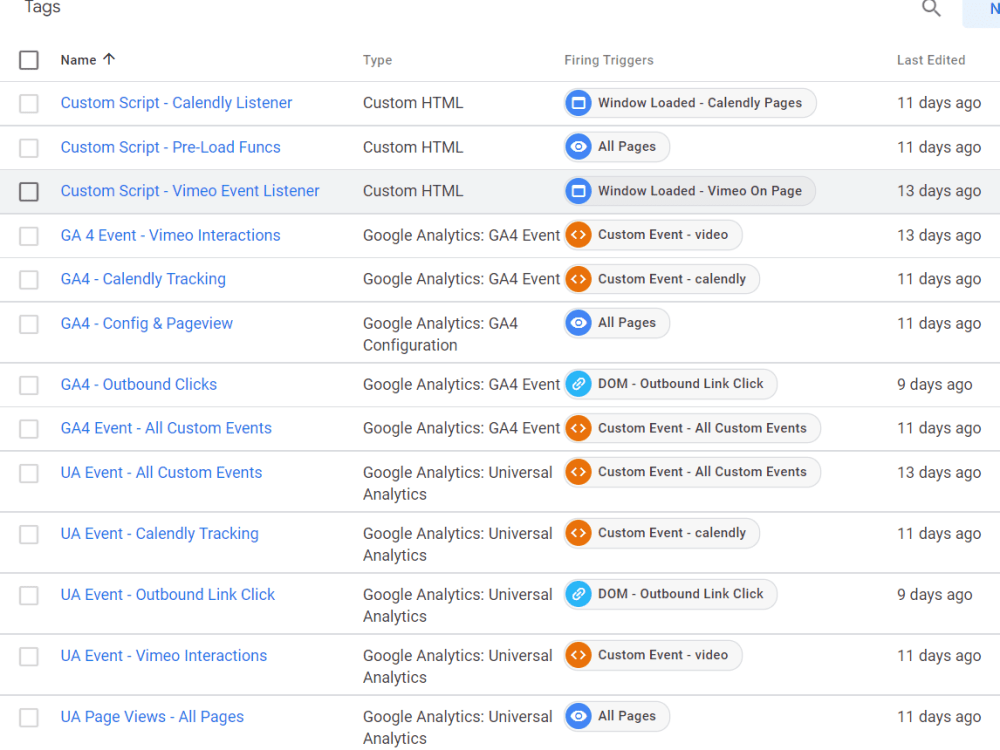
Task: Click the Firing Triggers column header
Action: tap(608, 60)
